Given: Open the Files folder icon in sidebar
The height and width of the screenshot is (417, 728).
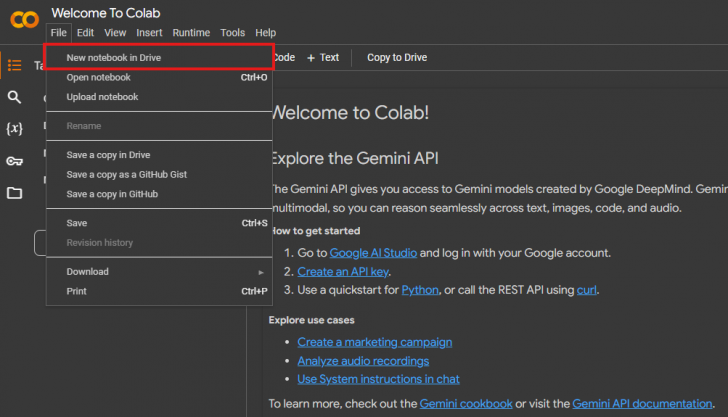Looking at the screenshot, I should 14,193.
